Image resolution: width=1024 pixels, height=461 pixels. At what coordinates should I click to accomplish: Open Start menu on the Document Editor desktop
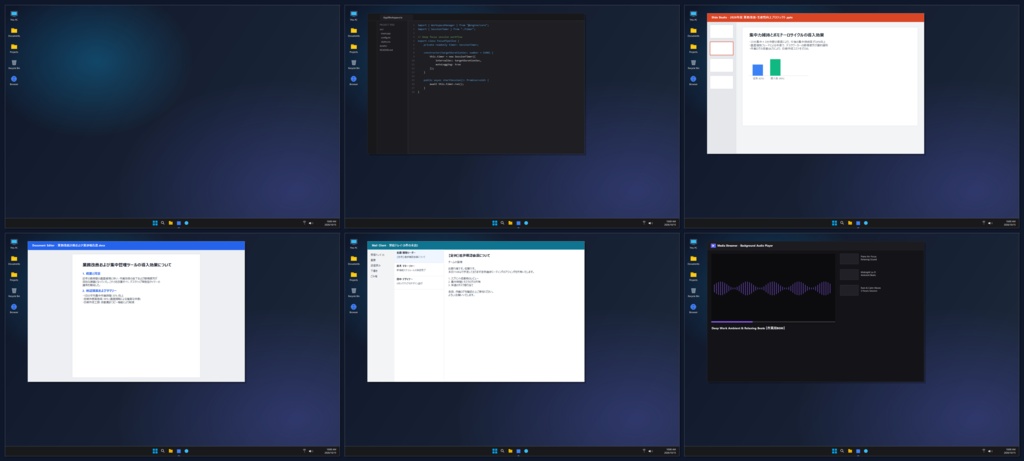coord(155,451)
